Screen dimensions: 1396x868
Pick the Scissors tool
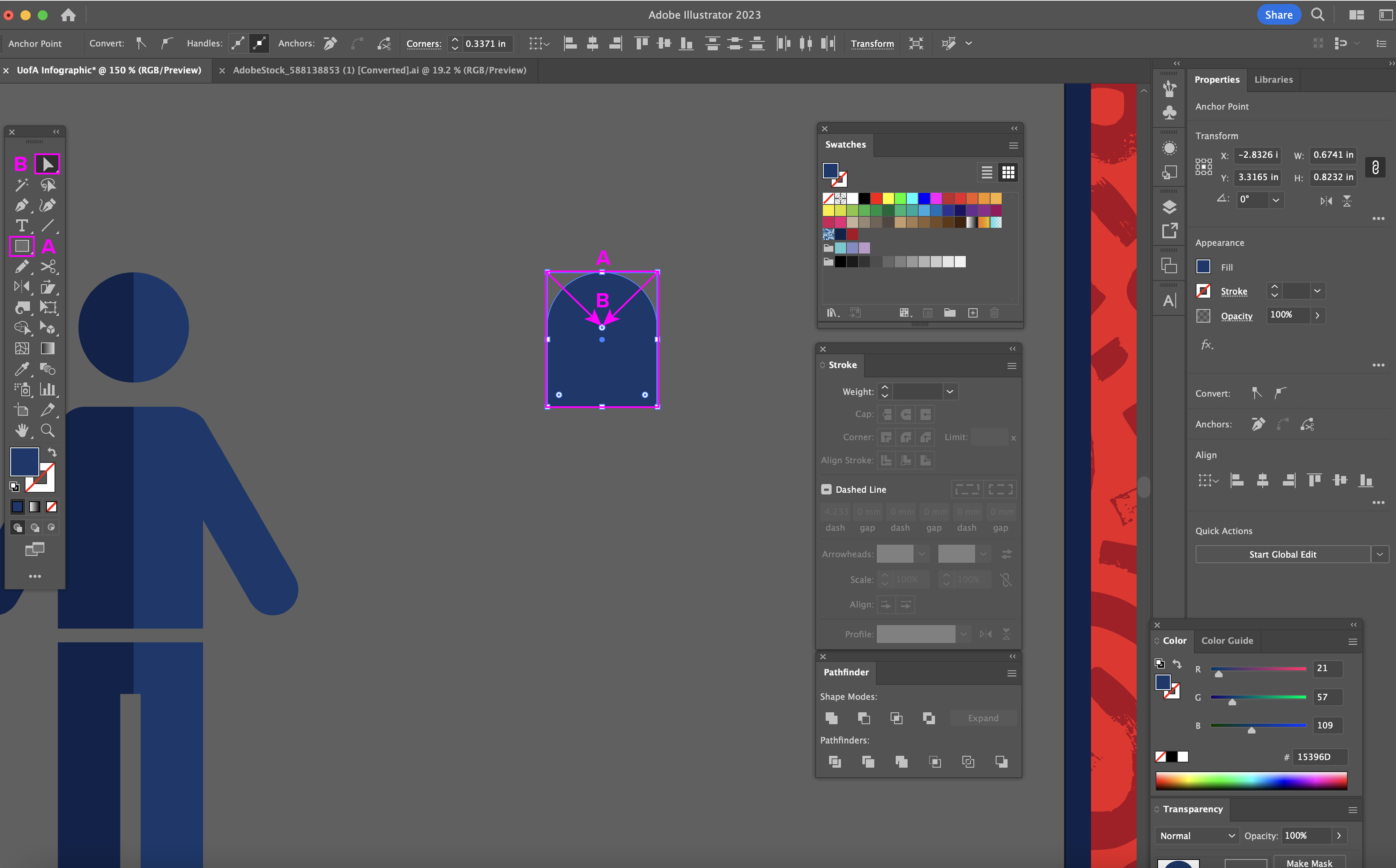click(x=48, y=267)
